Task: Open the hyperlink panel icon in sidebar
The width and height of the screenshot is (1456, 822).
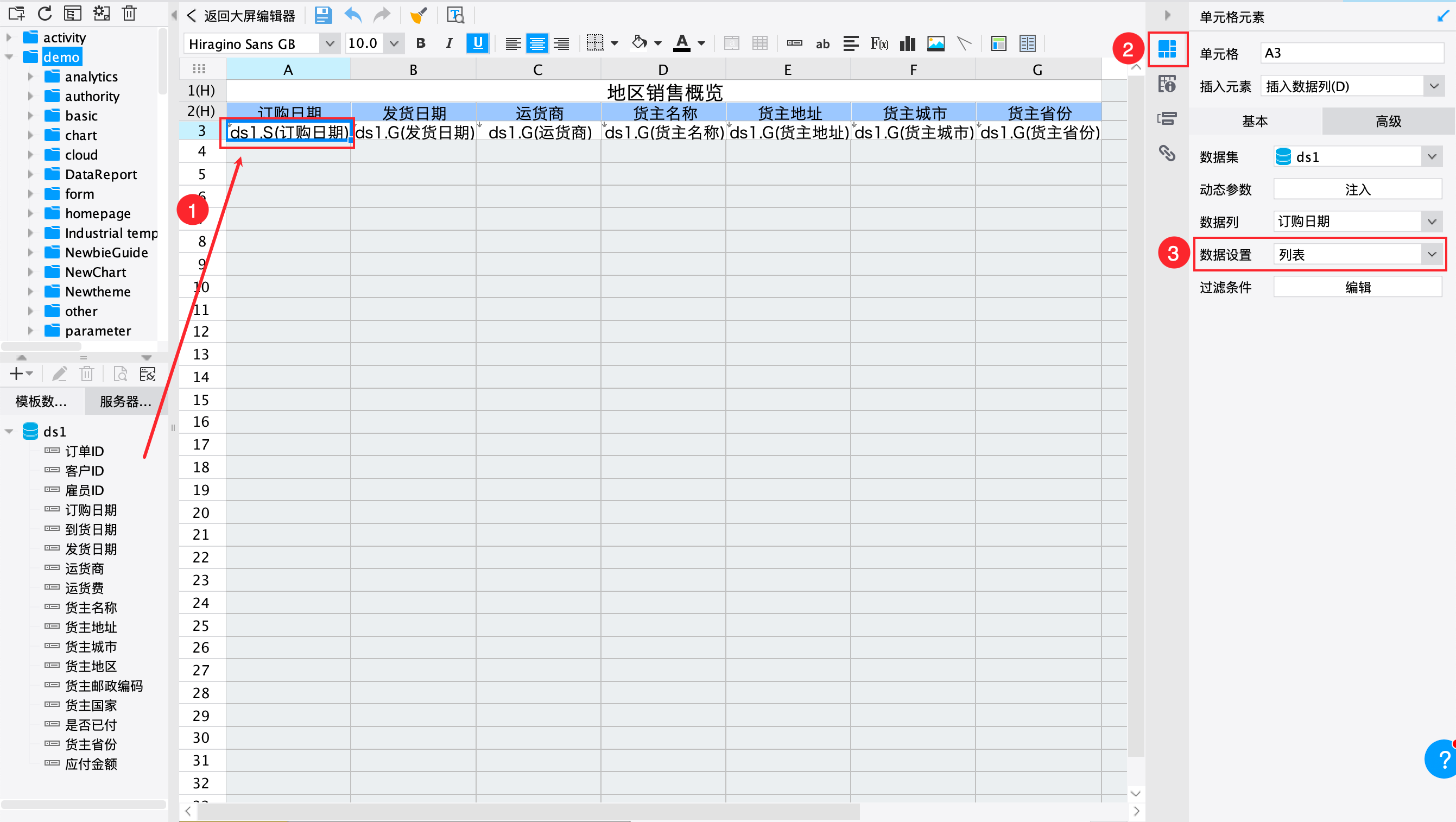Action: pyautogui.click(x=1167, y=153)
